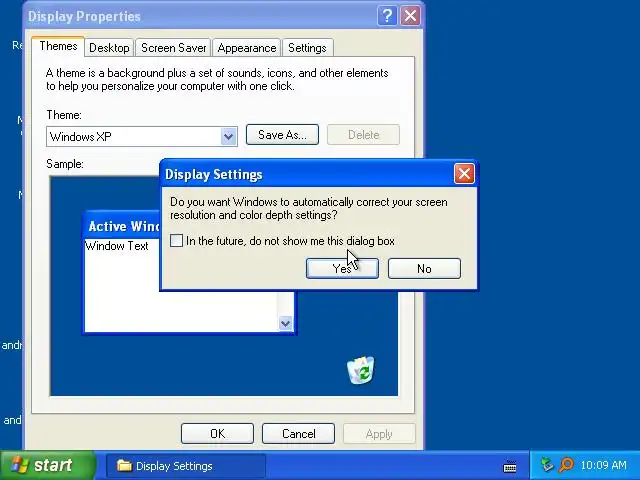Close the Display Properties window
The image size is (640, 480).
pos(410,16)
